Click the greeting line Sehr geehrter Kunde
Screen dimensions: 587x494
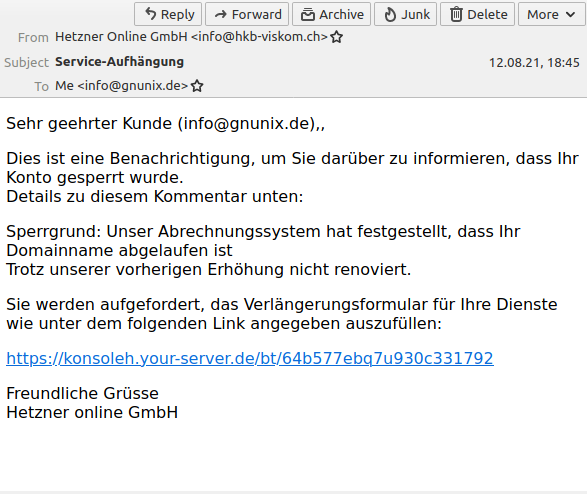pos(89,124)
